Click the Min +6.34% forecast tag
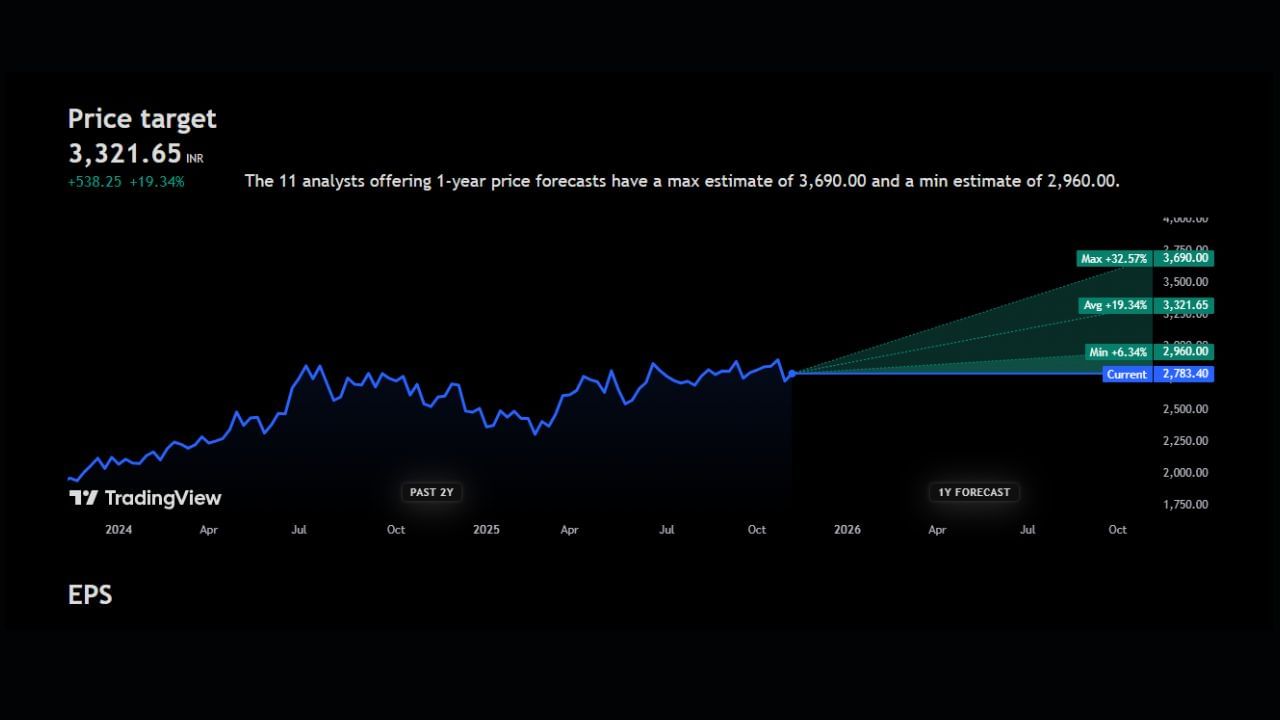Viewport: 1280px width, 720px height. pos(1118,352)
